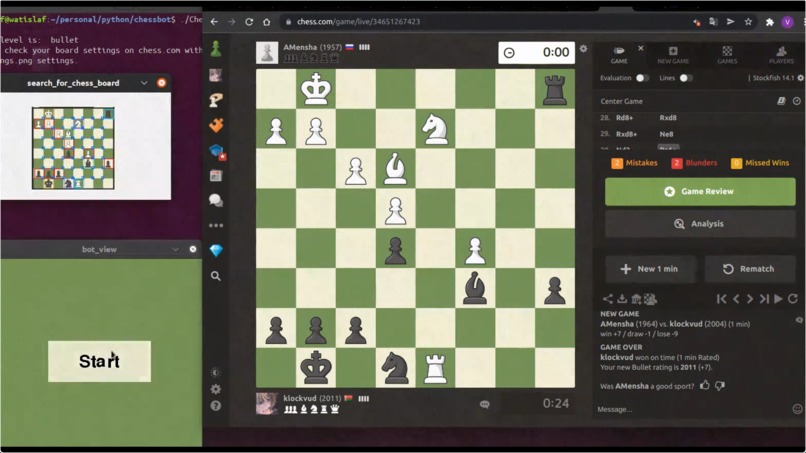Open the Analysis button
This screenshot has width=806, height=453.
[x=700, y=224]
